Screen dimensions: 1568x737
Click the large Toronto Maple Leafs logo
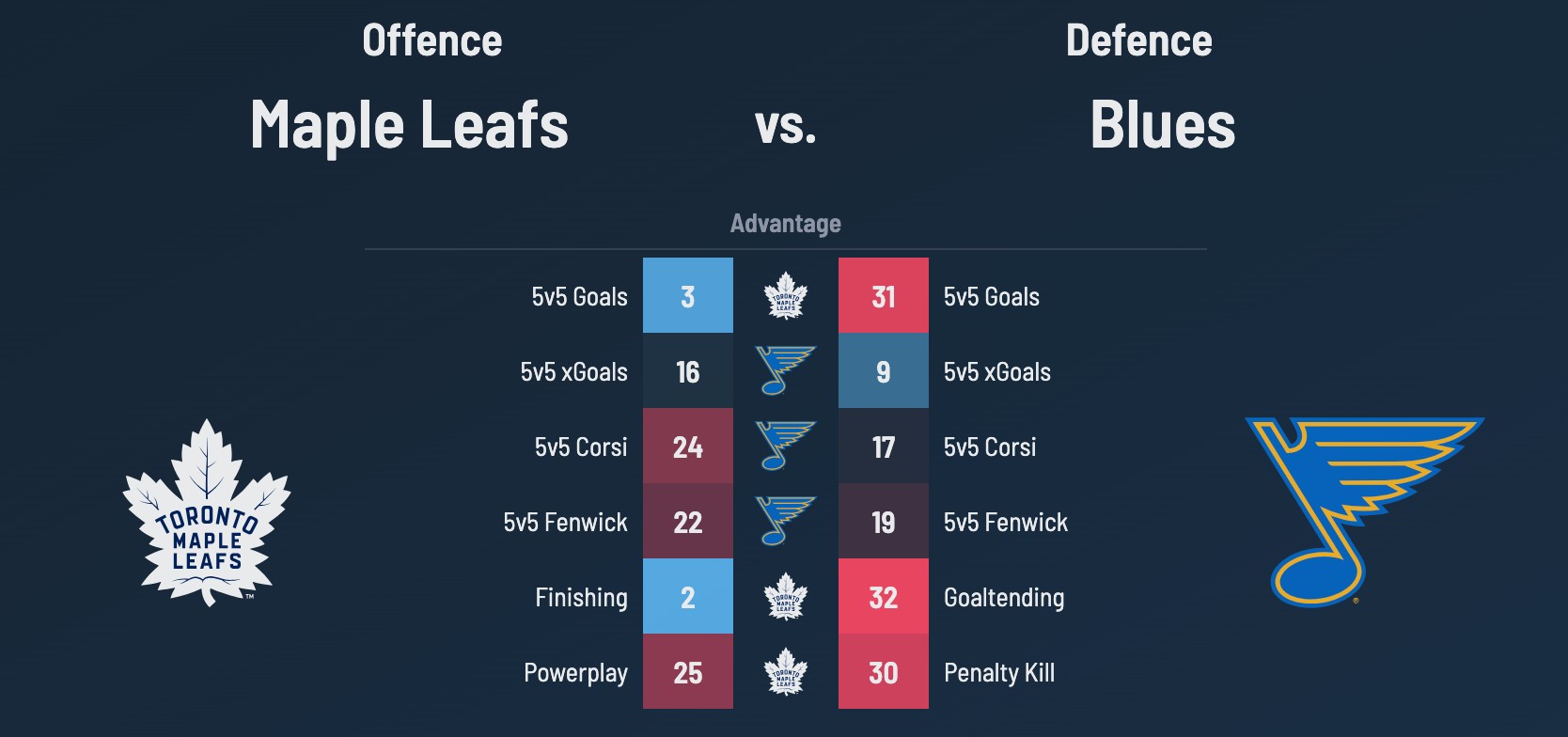pyautogui.click(x=207, y=513)
